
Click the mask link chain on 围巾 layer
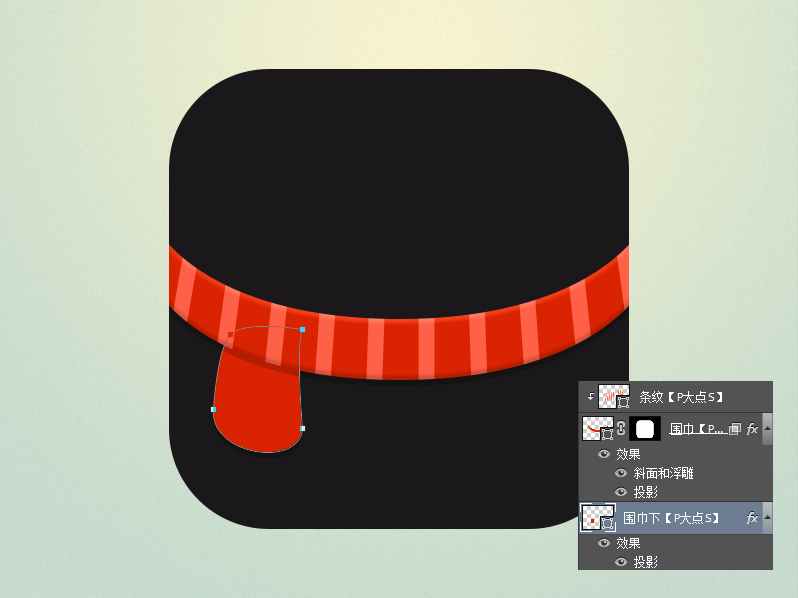[621, 429]
